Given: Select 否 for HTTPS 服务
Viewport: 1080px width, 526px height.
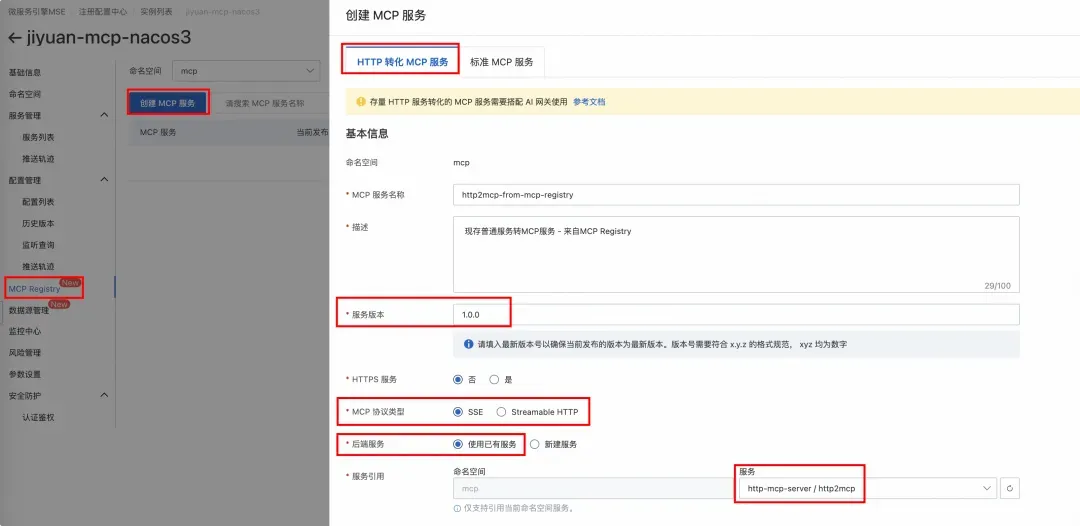Looking at the screenshot, I should click(457, 379).
